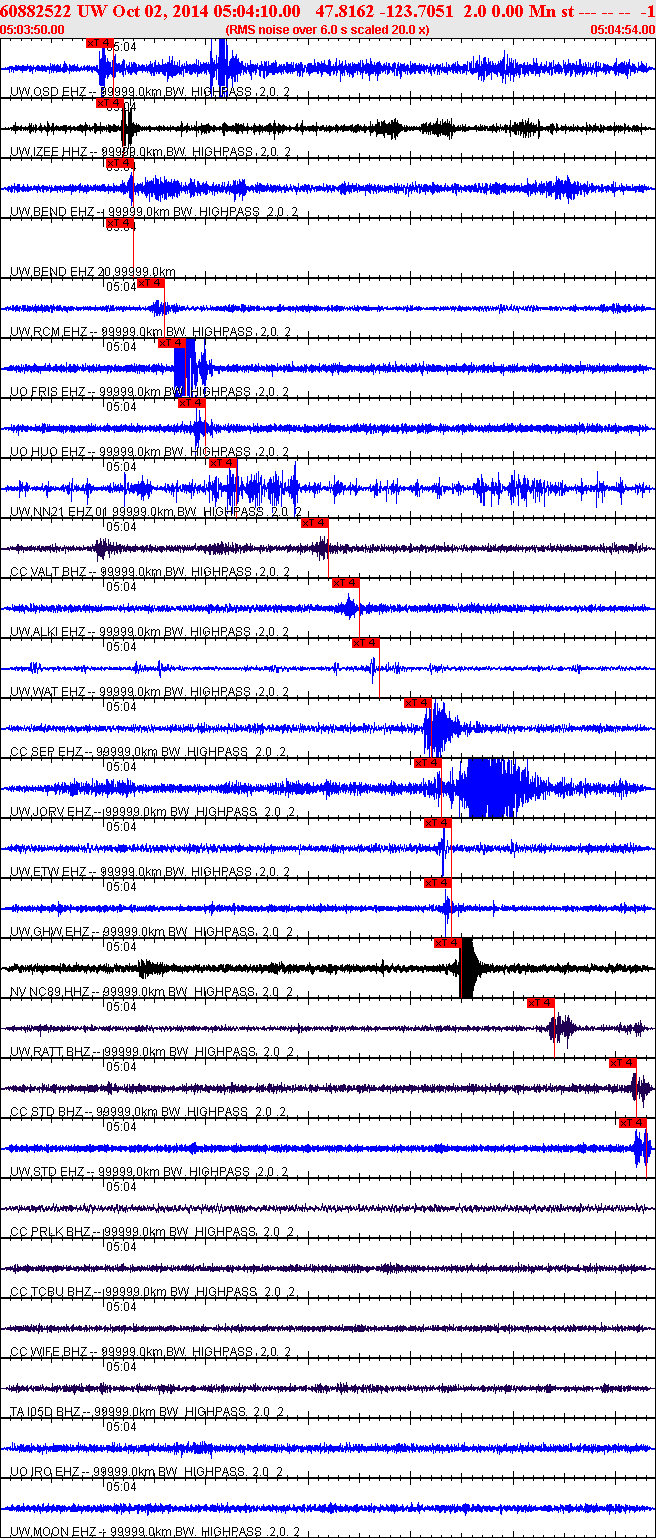Select the red pick flag above the CC STD BHZ trace
The width and height of the screenshot is (656, 1538).
coord(623,1063)
